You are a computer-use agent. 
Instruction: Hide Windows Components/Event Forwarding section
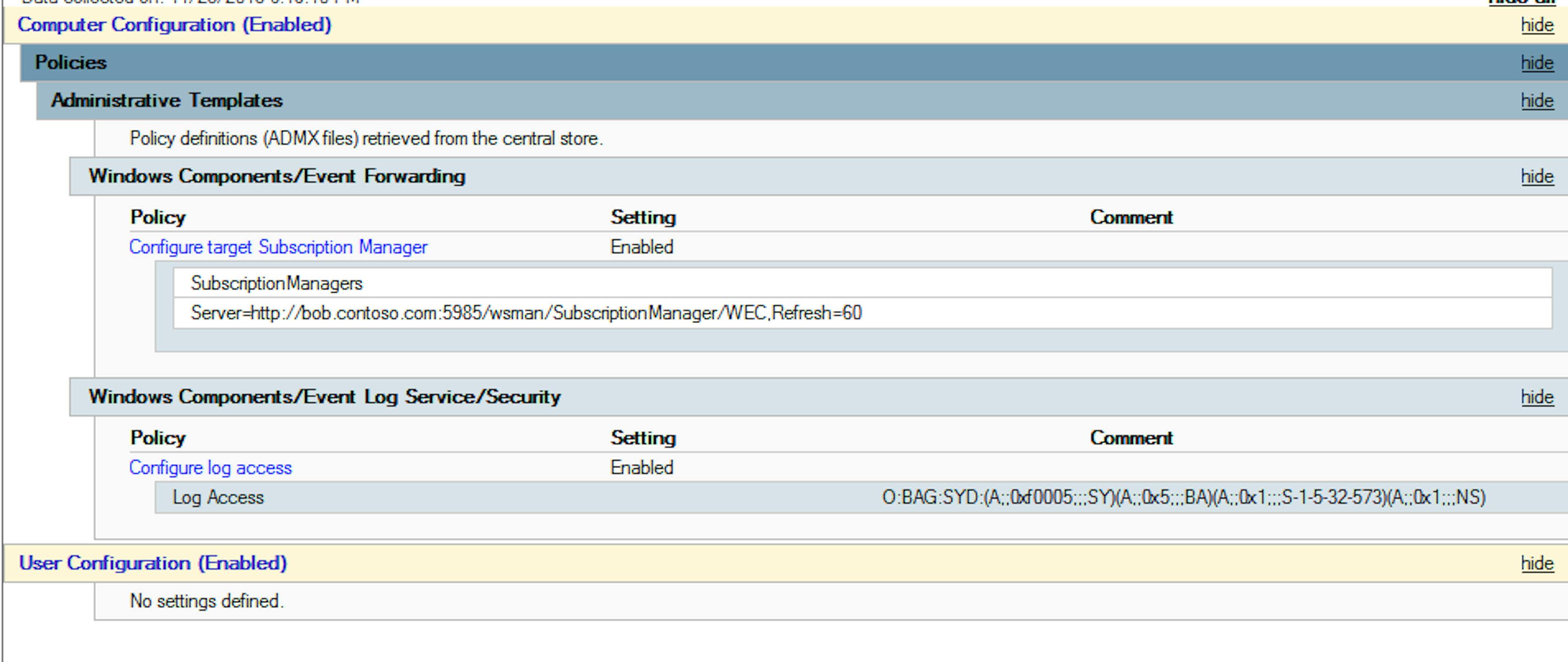1536,177
